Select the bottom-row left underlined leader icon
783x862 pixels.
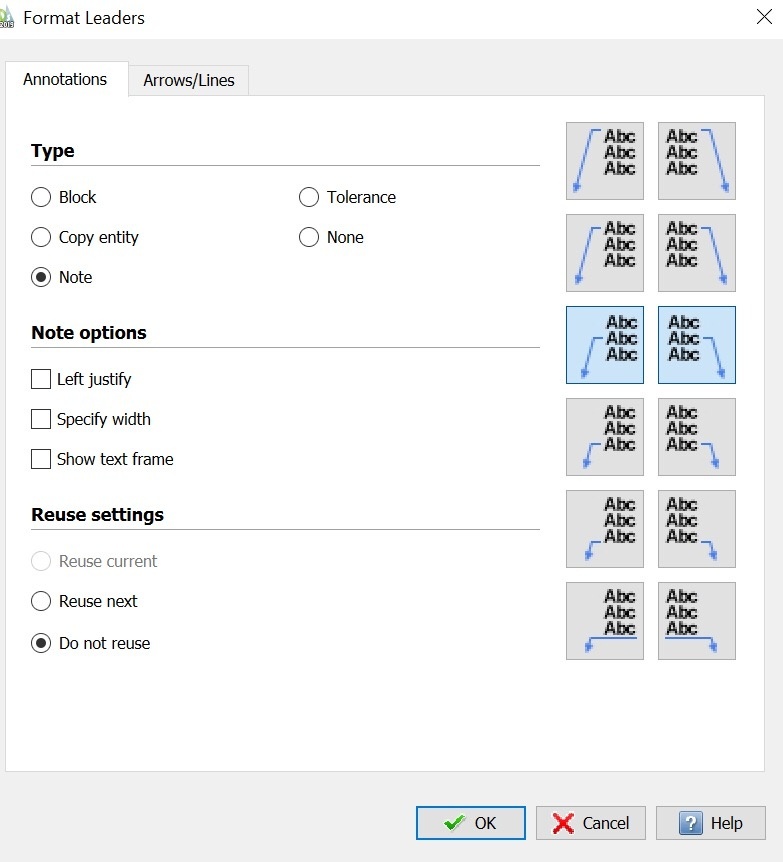[x=605, y=621]
